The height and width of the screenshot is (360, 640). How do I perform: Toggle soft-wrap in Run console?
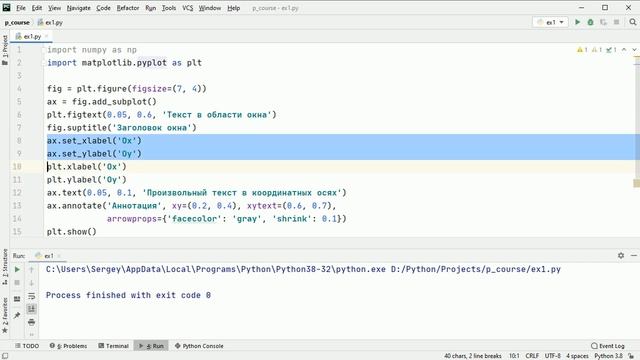point(31,296)
